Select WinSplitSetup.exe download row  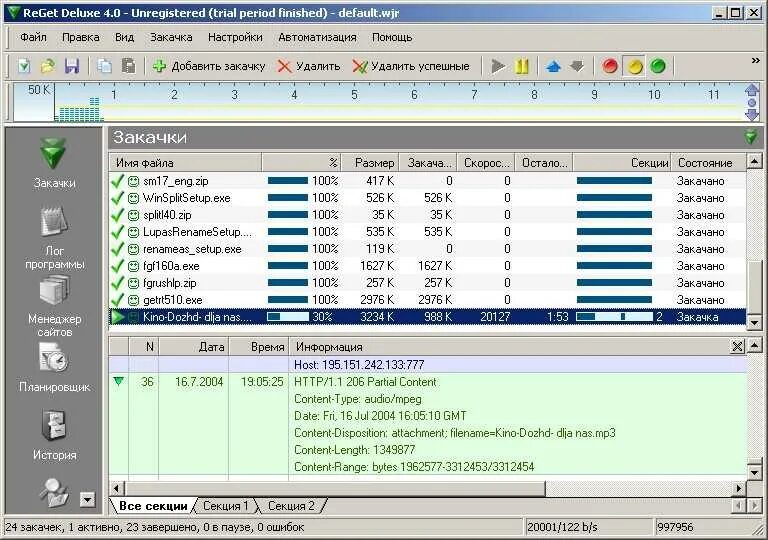[428, 198]
